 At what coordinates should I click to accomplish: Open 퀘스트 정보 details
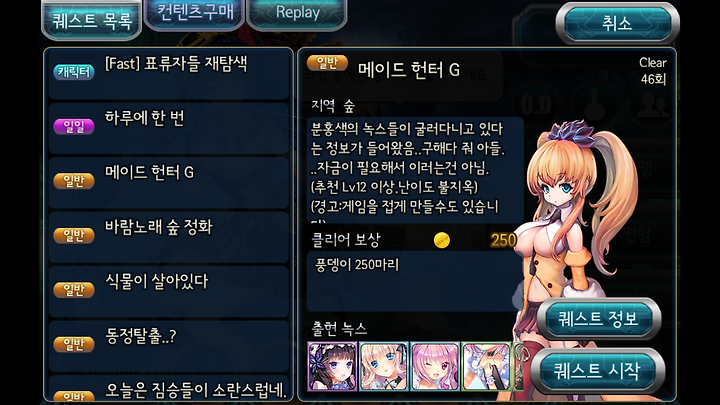coord(598,318)
